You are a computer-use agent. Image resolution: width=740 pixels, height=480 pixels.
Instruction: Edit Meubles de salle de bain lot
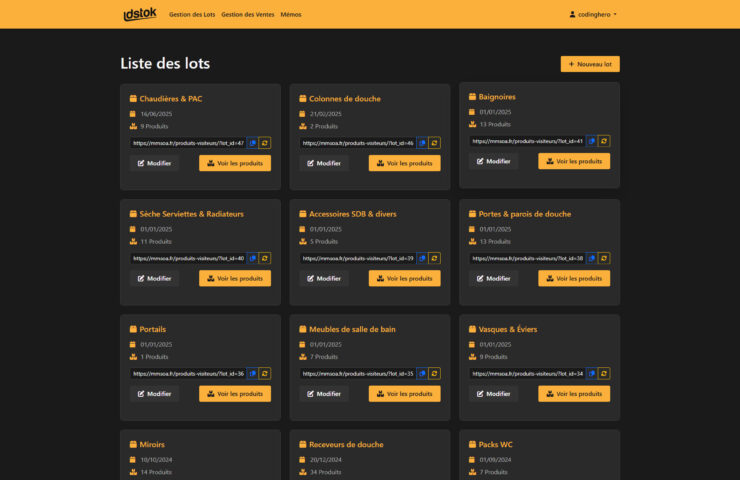point(324,394)
